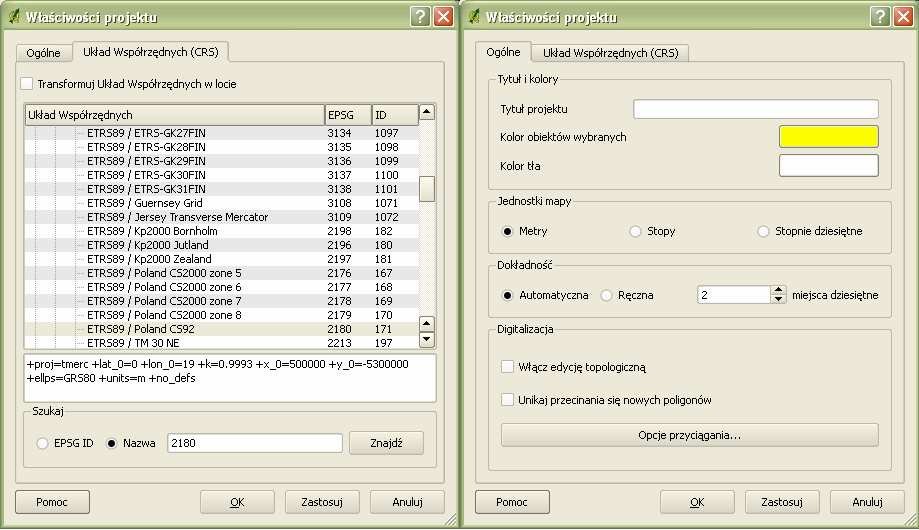
Task: Click search field containing 2180
Action: (x=255, y=443)
